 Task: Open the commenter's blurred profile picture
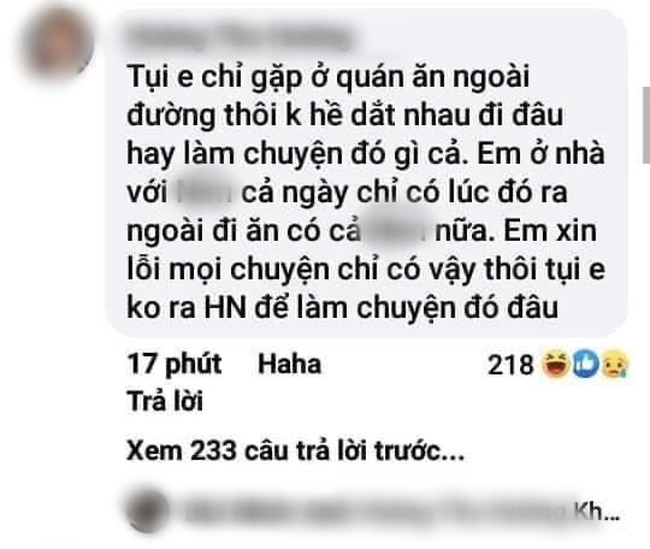click(x=57, y=43)
